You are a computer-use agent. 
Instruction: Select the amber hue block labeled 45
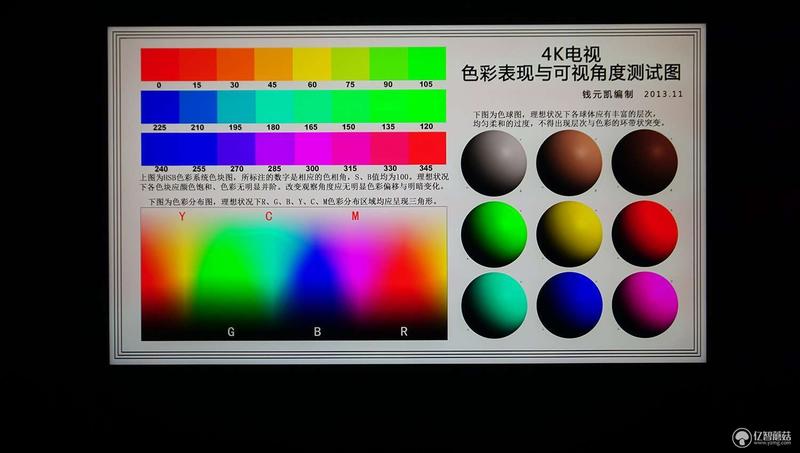pos(273,64)
